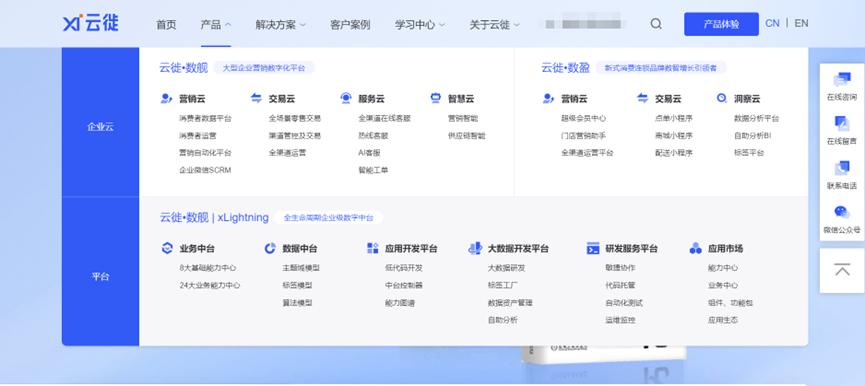865x386 pixels.
Task: Open the 云徒·数舰 heading link
Action: [x=184, y=68]
